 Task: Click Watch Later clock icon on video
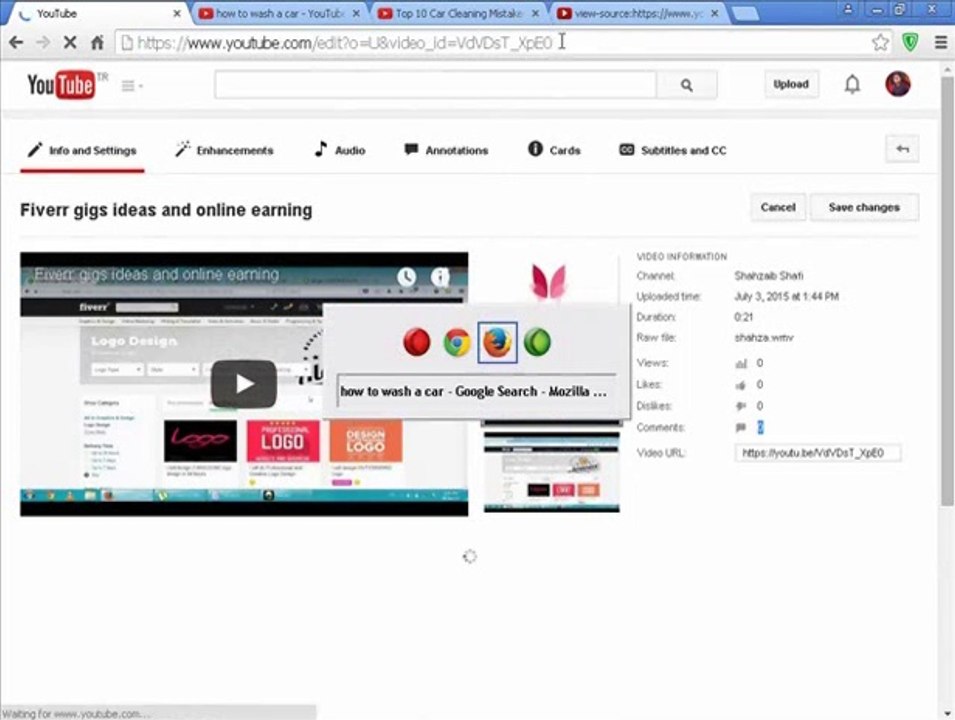(x=406, y=277)
